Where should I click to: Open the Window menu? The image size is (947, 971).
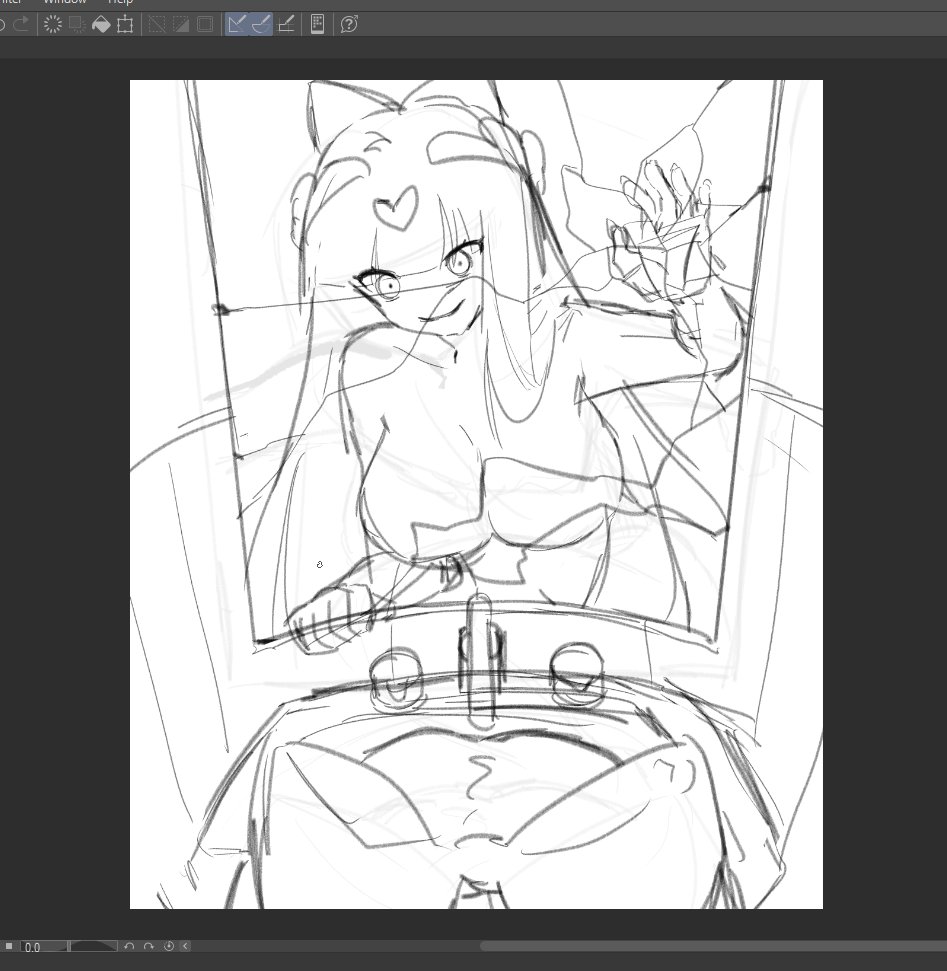click(x=64, y=2)
